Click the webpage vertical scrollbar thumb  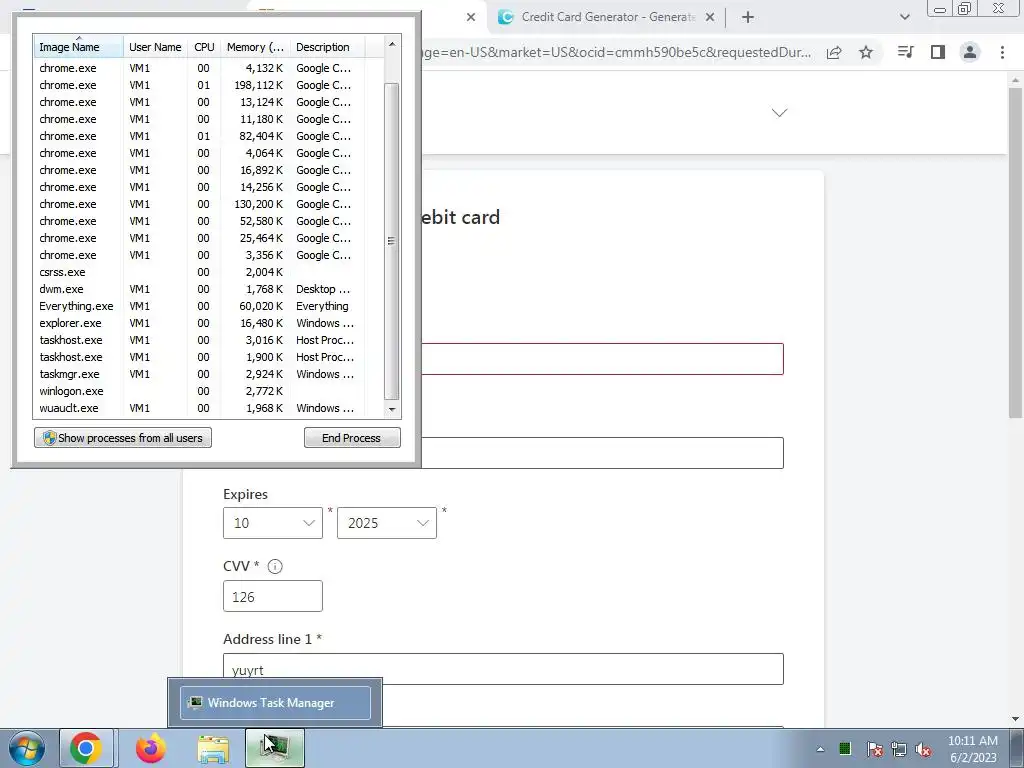pos(1015,252)
